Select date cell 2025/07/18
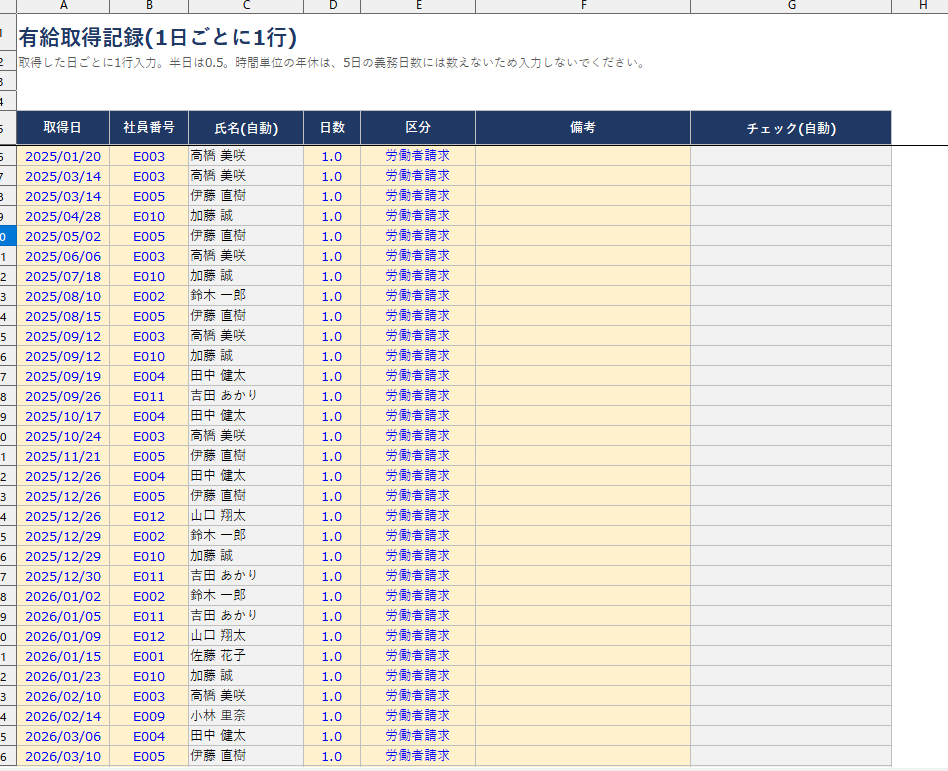948x771 pixels. pyautogui.click(x=63, y=276)
